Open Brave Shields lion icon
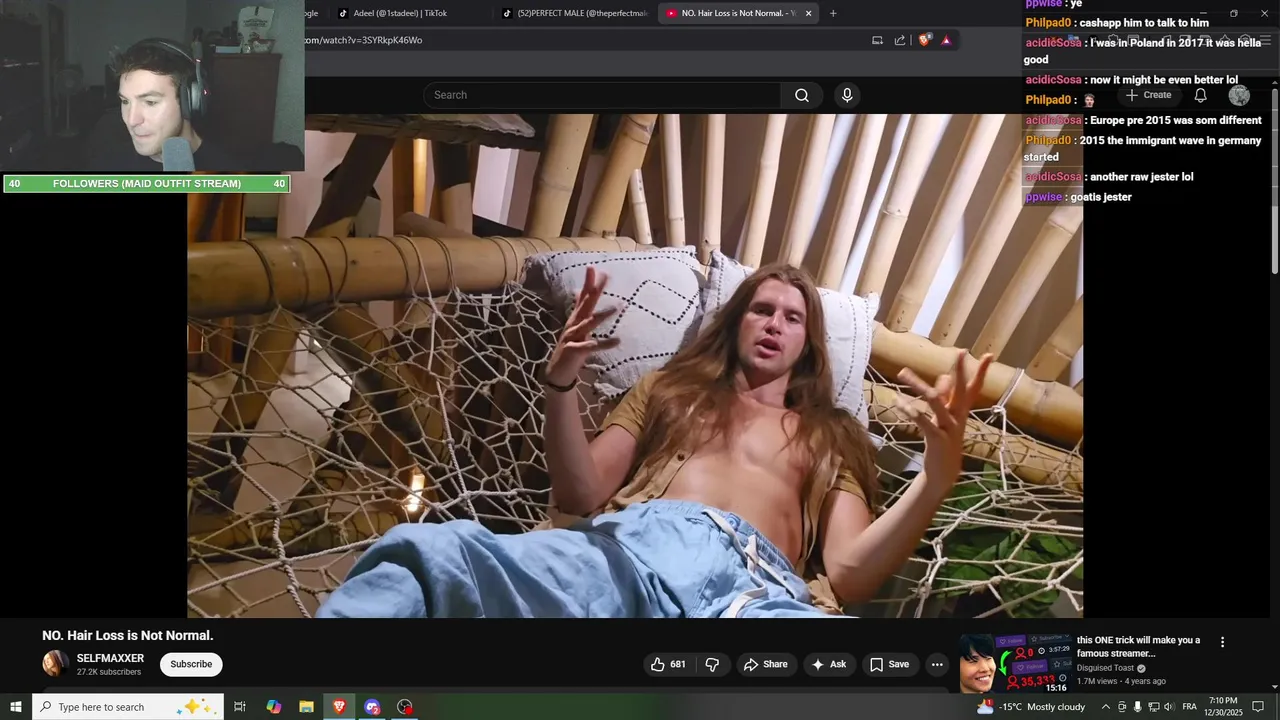 point(925,40)
